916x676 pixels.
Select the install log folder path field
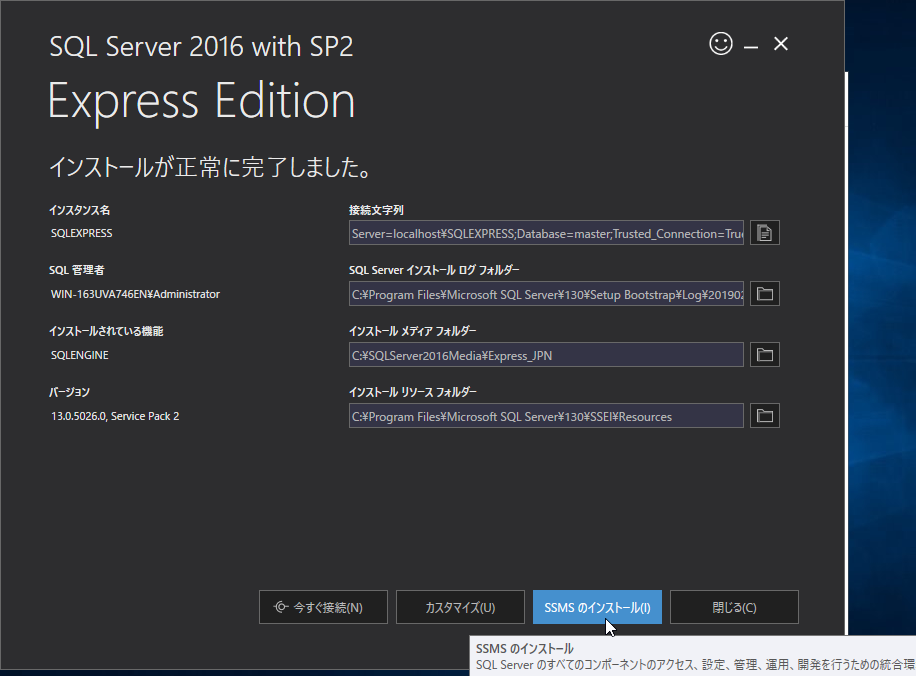tap(546, 294)
